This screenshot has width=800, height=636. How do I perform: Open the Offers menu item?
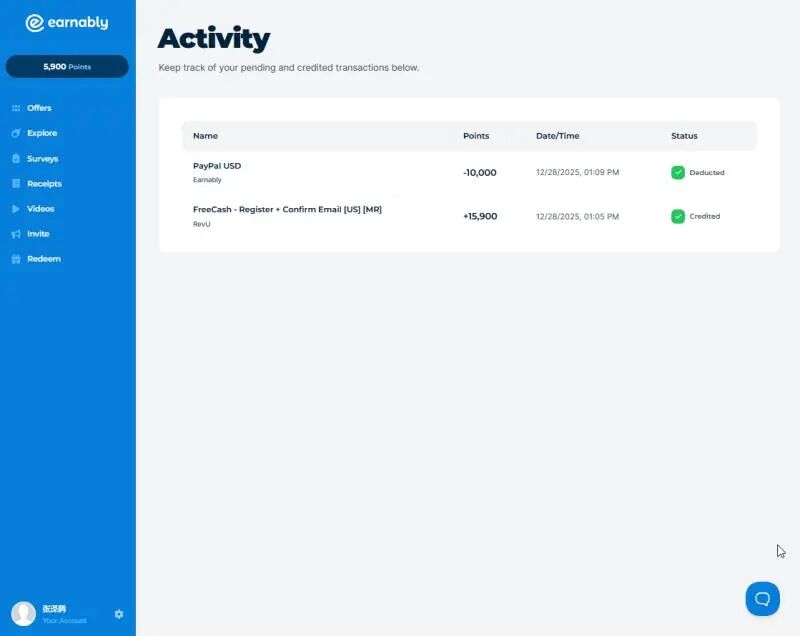[39, 108]
